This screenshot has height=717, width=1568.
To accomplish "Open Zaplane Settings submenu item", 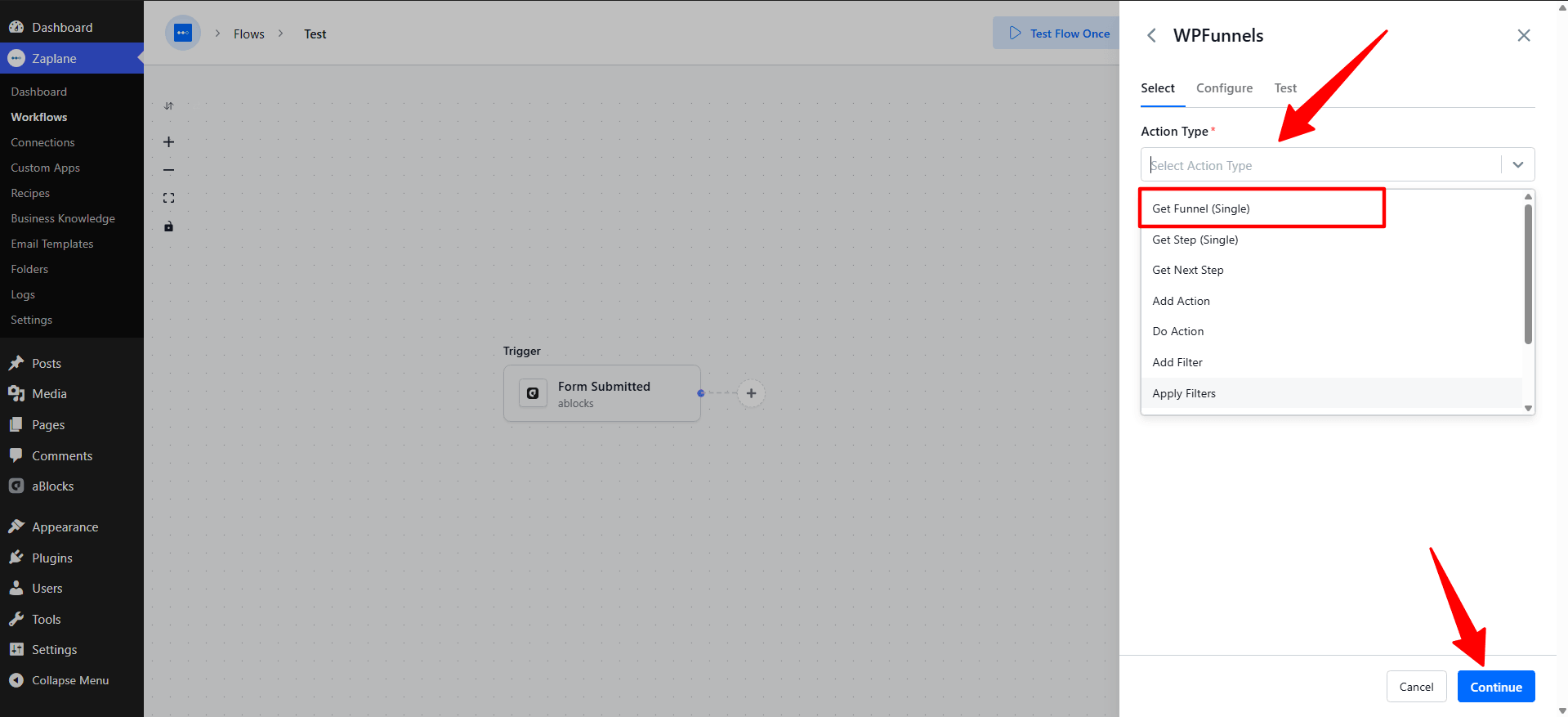I will [32, 320].
